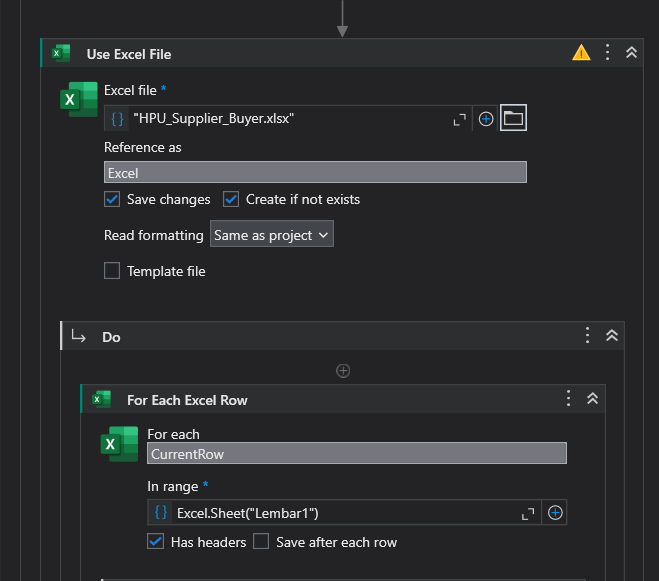Enable Save after each row checkbox
Screen dimensions: 659x581
261,541
